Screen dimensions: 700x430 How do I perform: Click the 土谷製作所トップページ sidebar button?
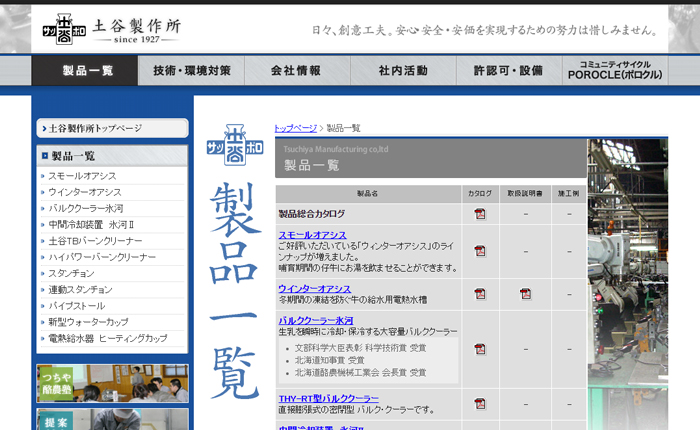pos(112,128)
